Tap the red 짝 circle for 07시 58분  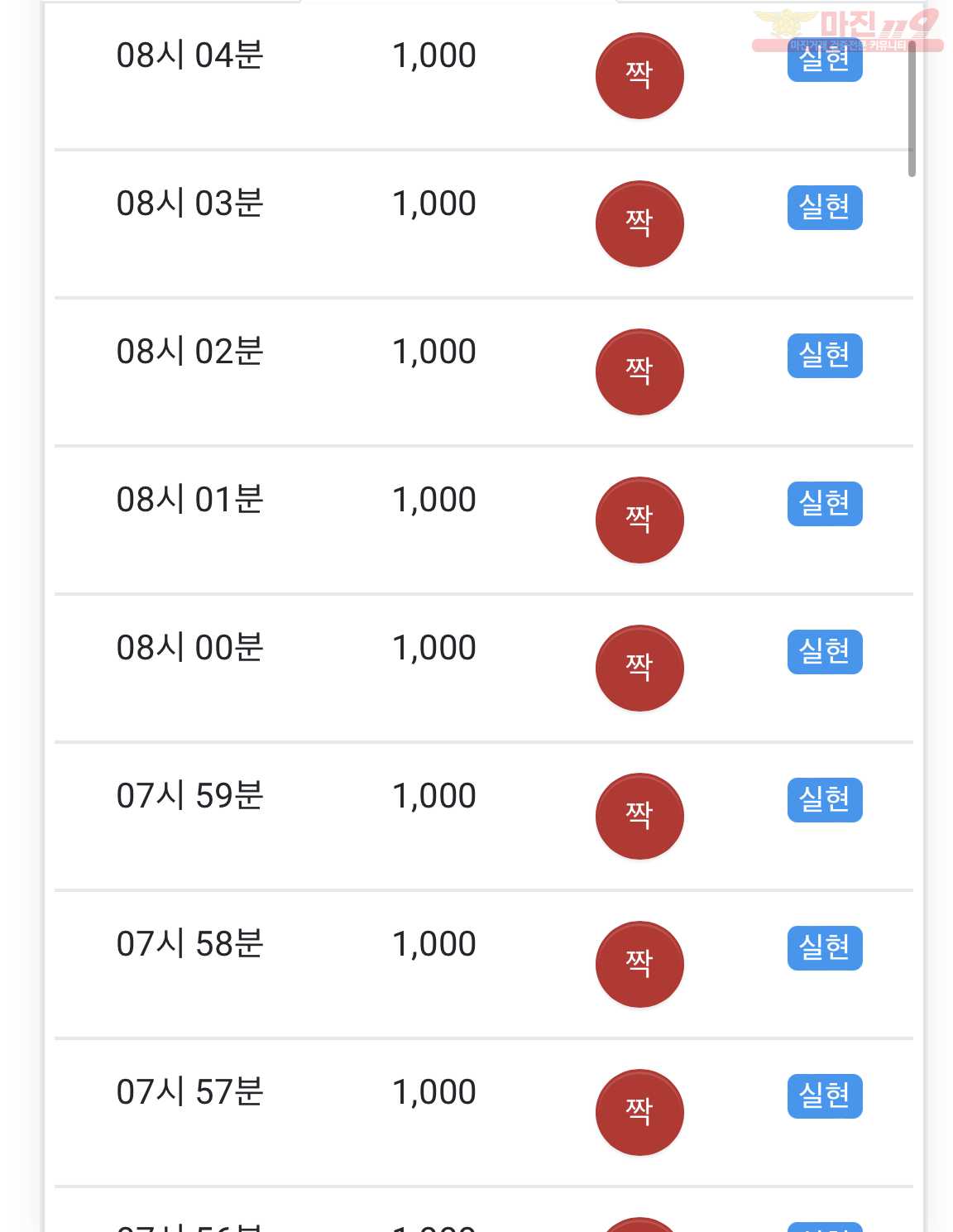pos(639,965)
